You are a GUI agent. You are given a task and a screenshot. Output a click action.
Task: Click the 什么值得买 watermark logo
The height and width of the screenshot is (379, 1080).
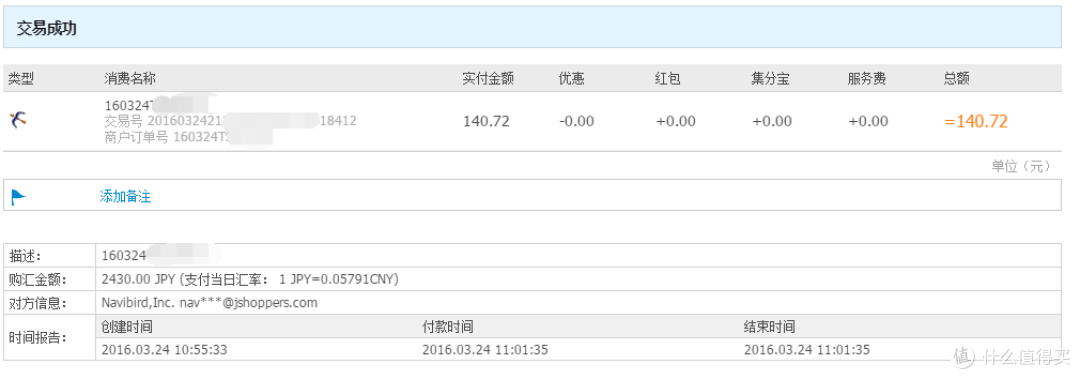point(1012,356)
